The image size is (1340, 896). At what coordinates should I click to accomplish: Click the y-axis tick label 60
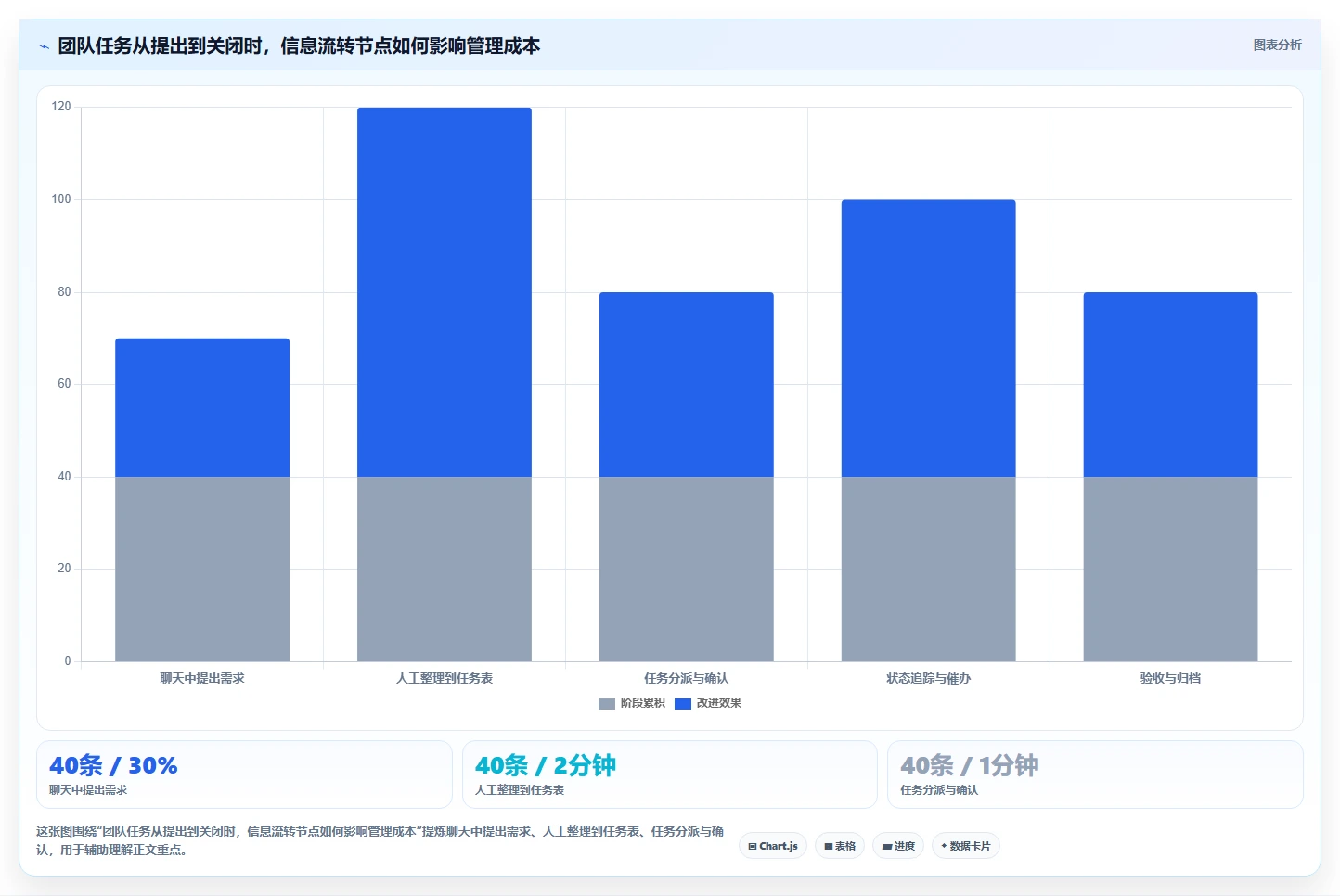coord(64,384)
